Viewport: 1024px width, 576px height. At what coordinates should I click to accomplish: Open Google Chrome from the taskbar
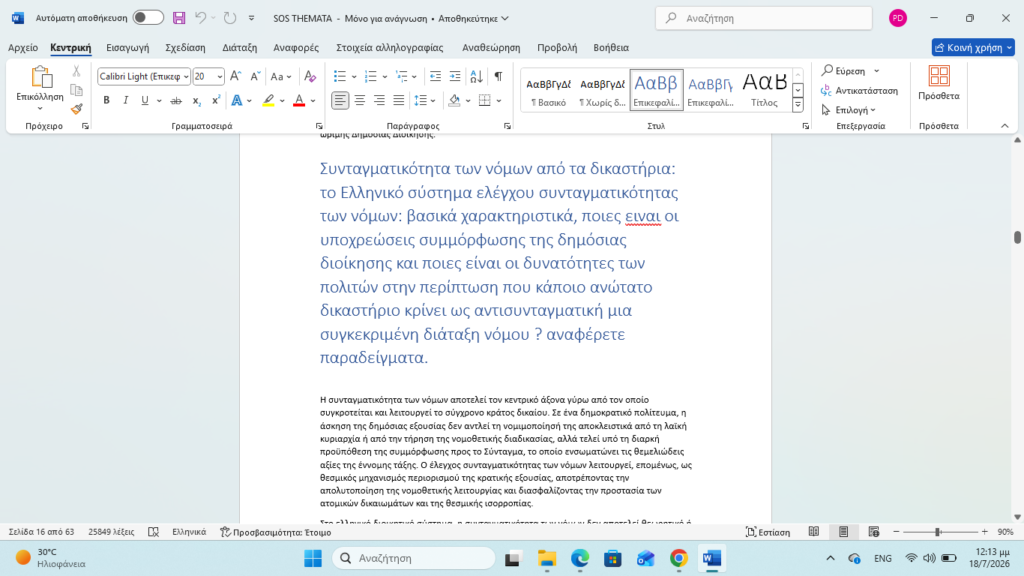click(x=679, y=558)
